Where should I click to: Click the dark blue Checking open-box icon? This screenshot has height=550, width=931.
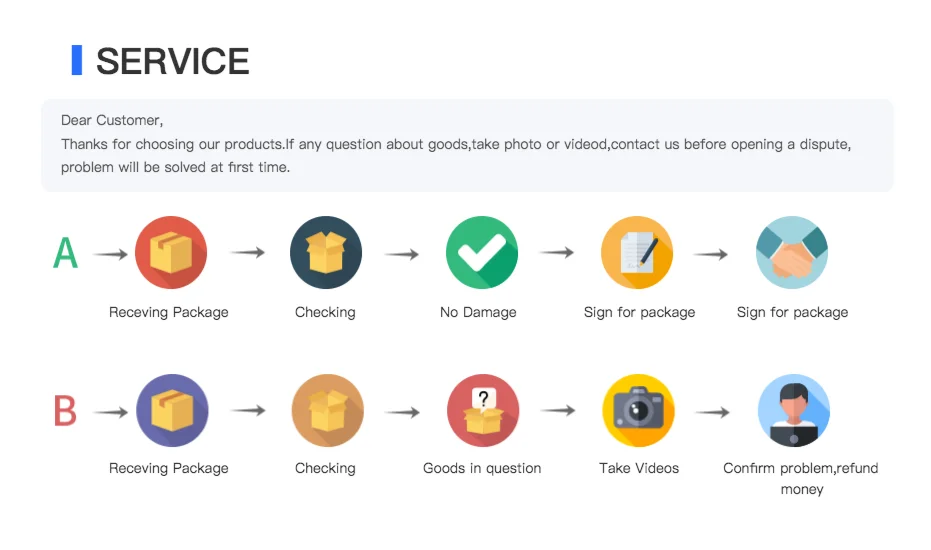[x=325, y=253]
